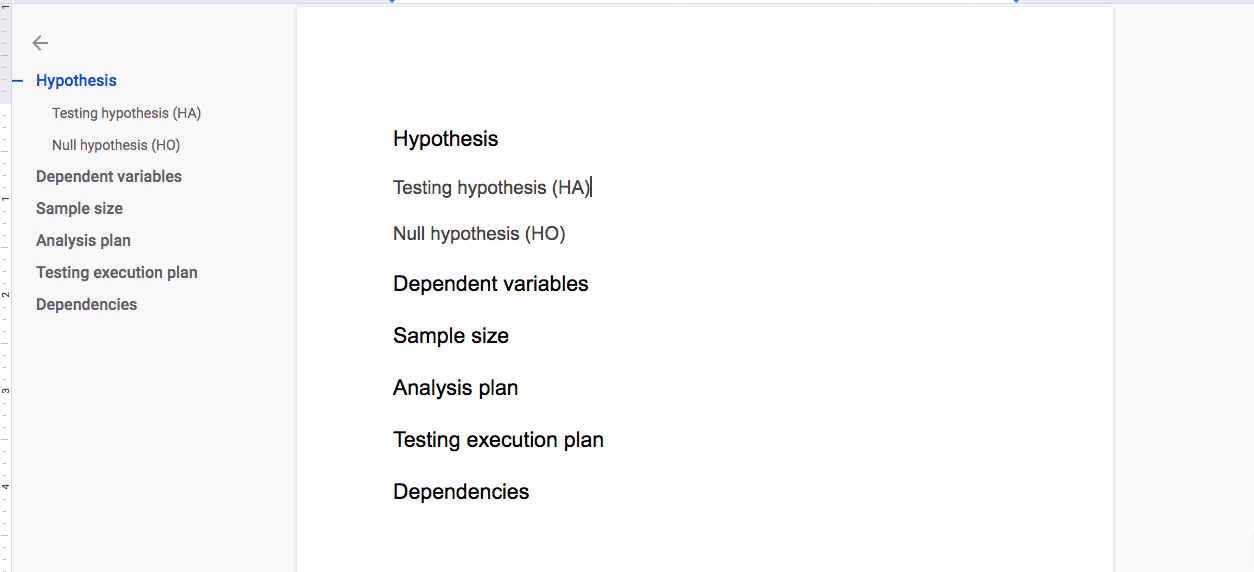Click Null hypothesis (HO) line in document

(x=479, y=234)
